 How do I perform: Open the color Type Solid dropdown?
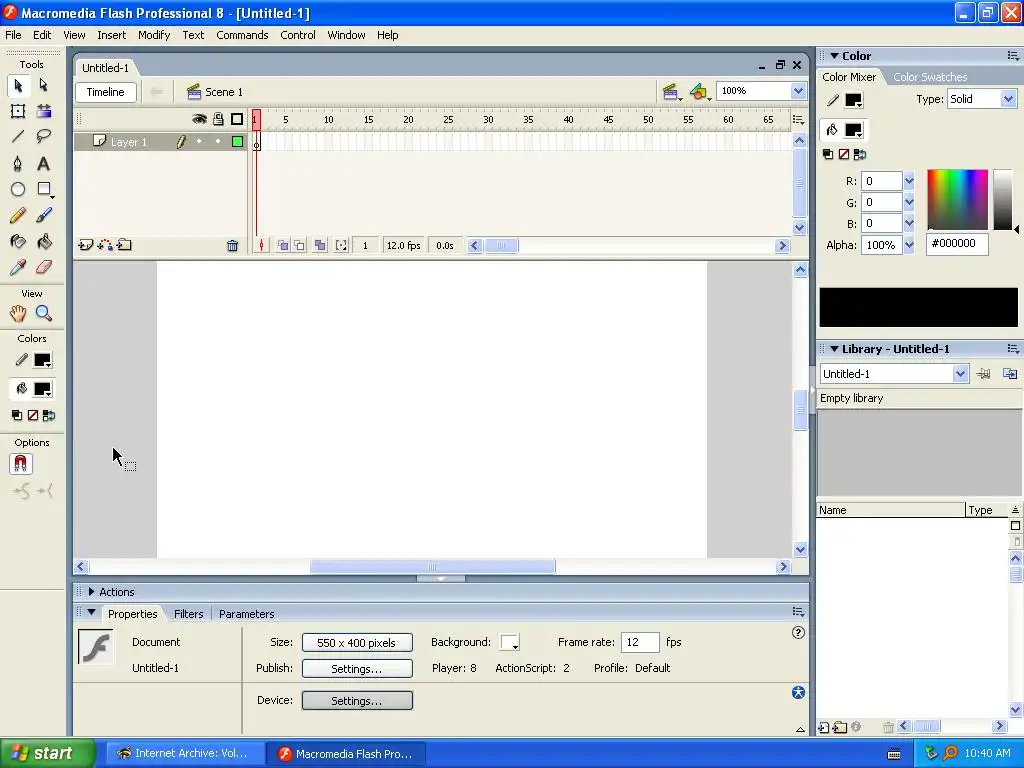(1008, 99)
